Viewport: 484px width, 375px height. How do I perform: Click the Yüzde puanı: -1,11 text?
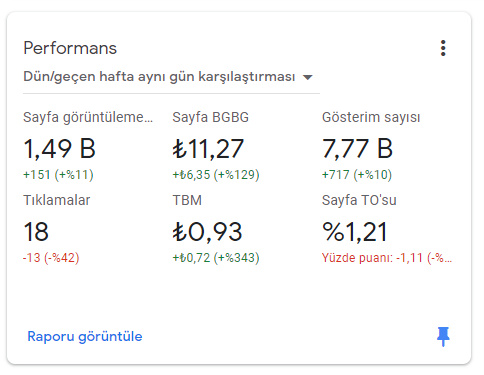[387, 258]
